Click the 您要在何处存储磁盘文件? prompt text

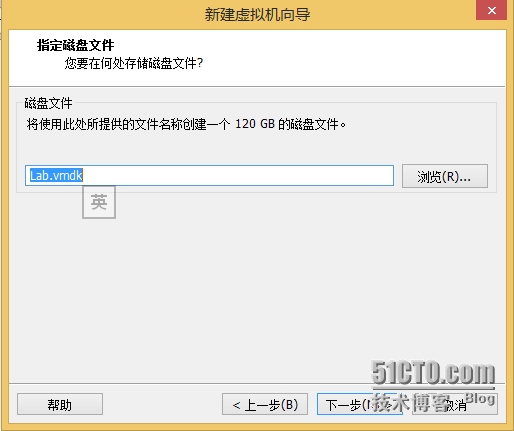[134, 63]
